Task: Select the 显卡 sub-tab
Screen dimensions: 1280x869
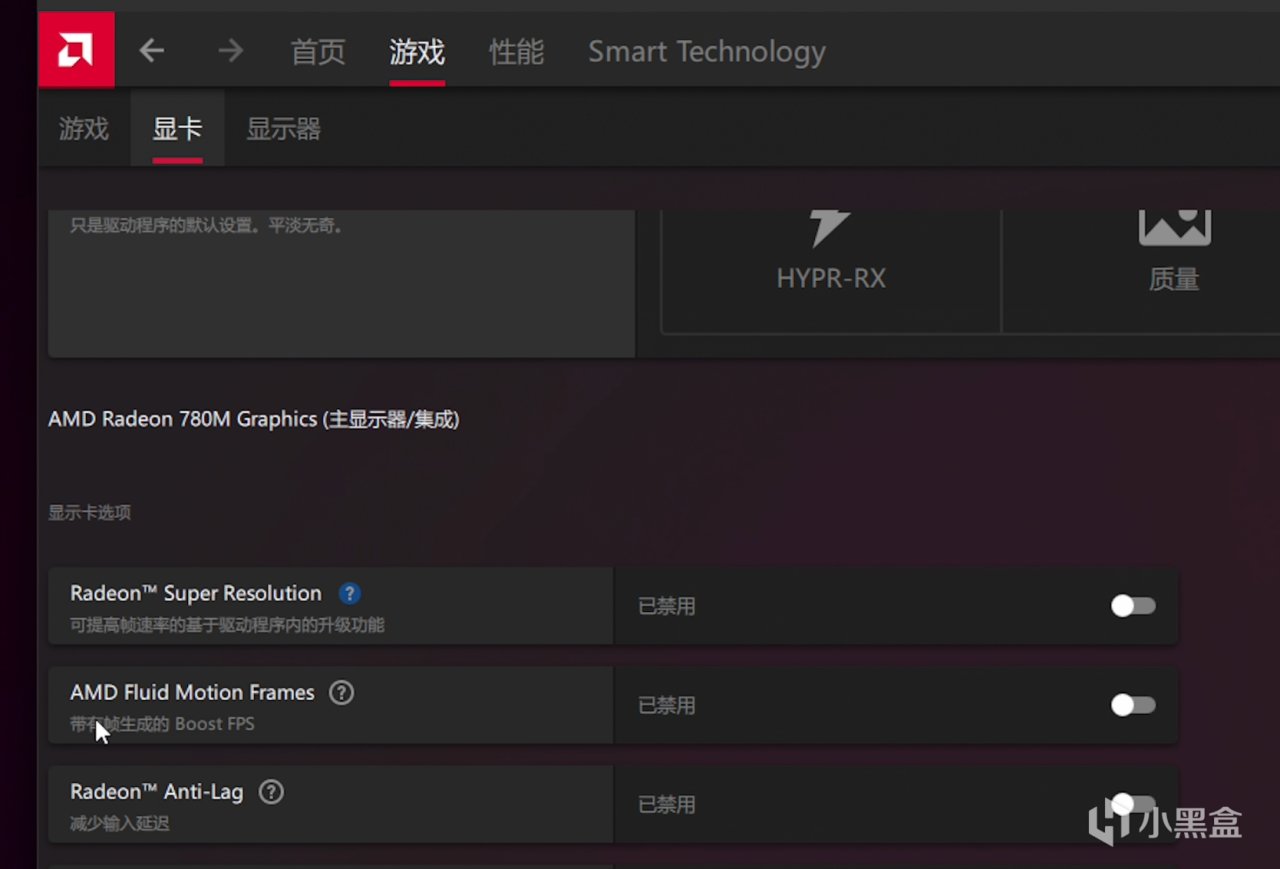Action: tap(177, 129)
